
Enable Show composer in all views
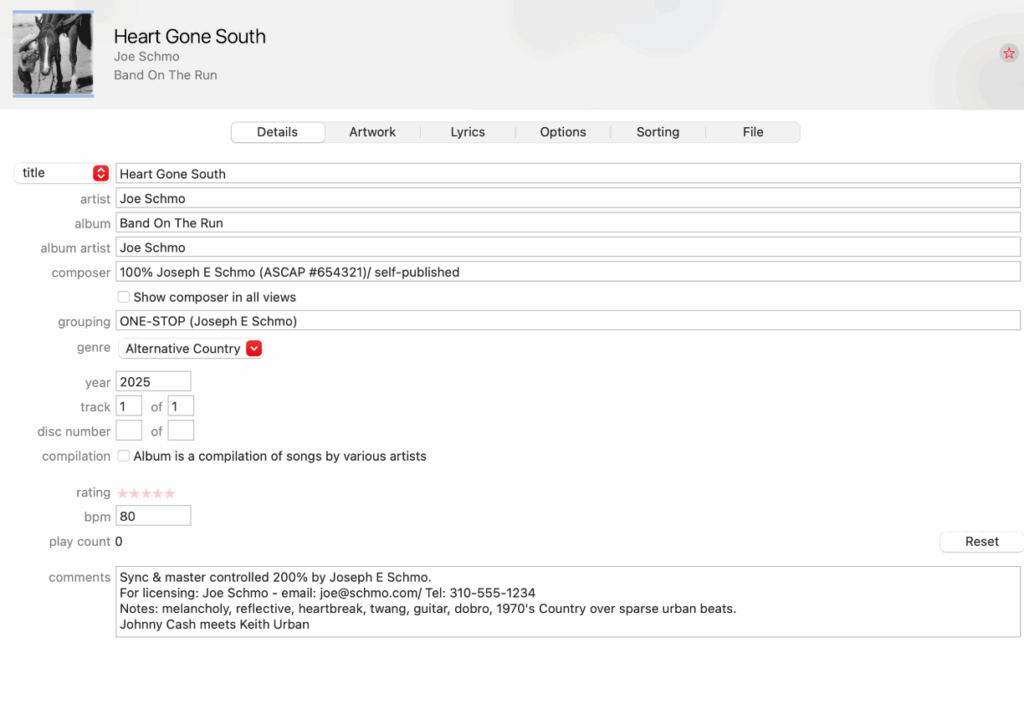(123, 297)
